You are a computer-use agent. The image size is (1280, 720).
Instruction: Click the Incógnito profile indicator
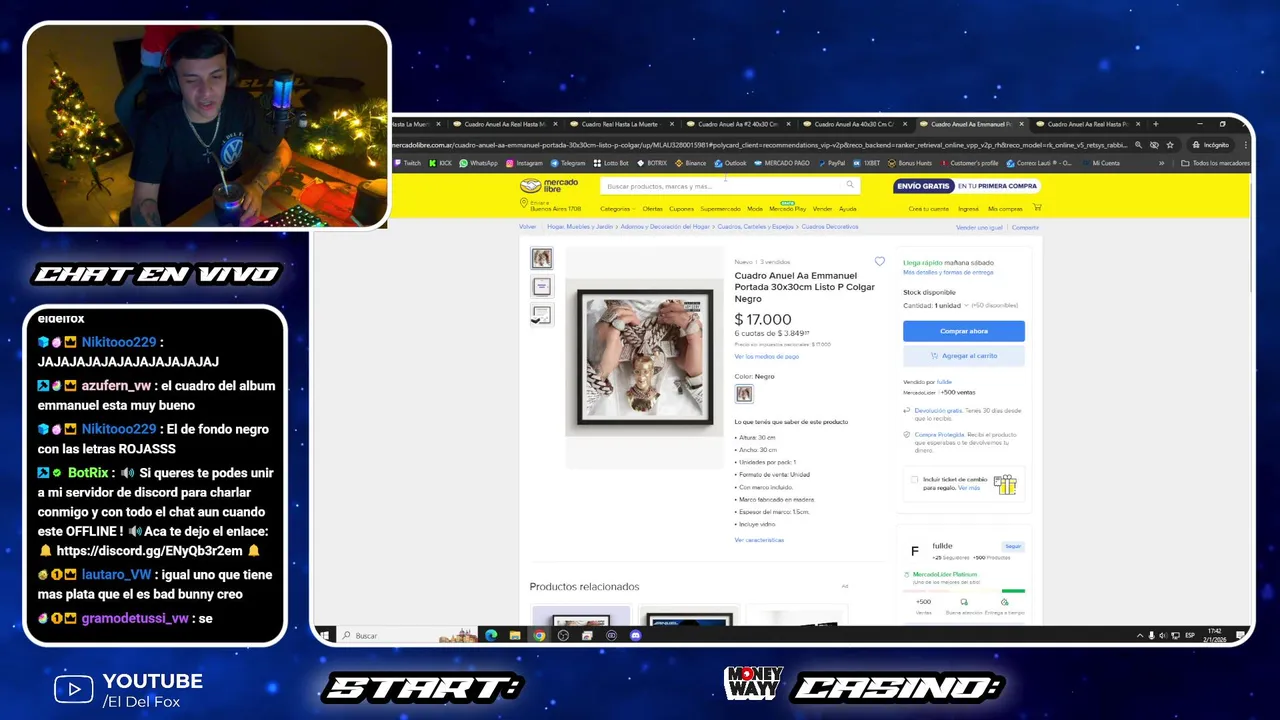(x=1211, y=145)
